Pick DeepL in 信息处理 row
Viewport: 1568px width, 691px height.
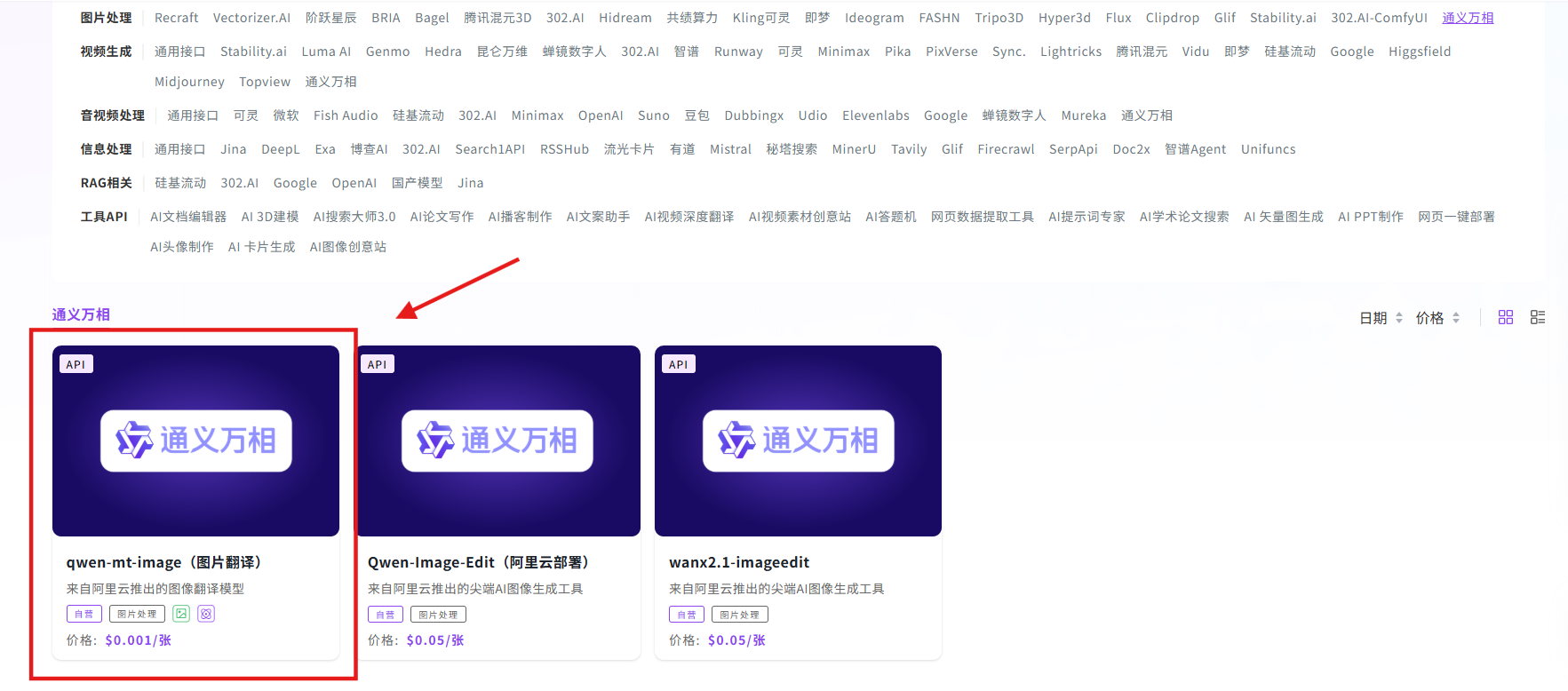coord(281,149)
